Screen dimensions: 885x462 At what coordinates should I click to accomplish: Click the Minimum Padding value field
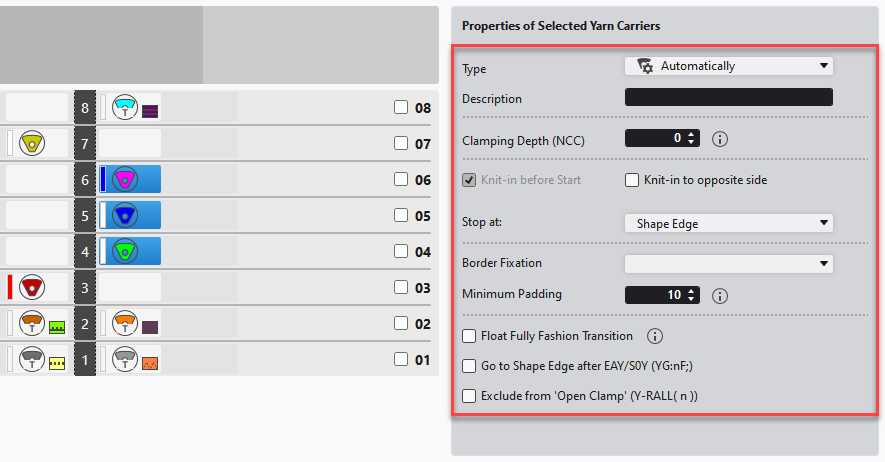pyautogui.click(x=655, y=296)
